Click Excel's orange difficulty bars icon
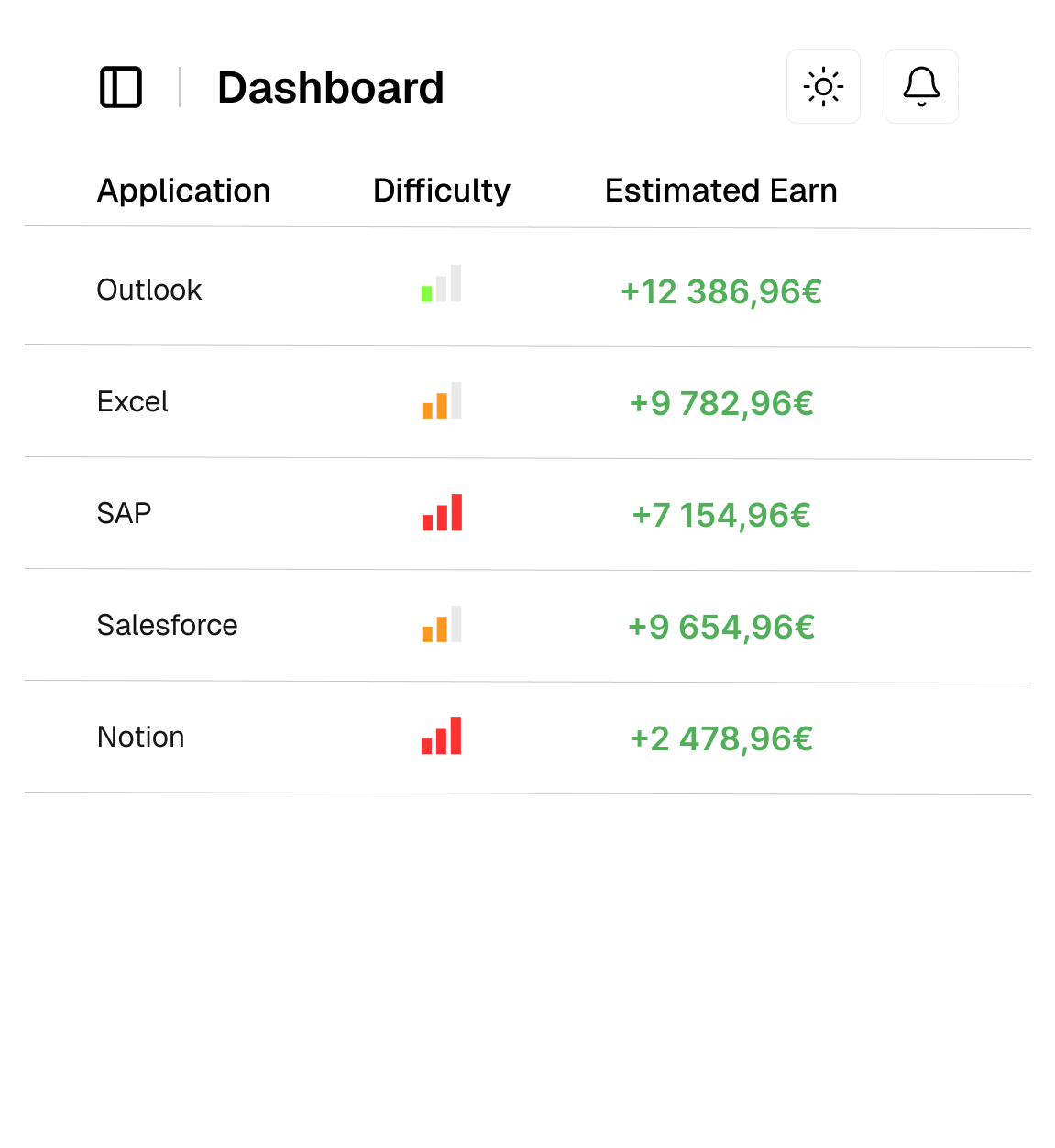 pos(441,400)
